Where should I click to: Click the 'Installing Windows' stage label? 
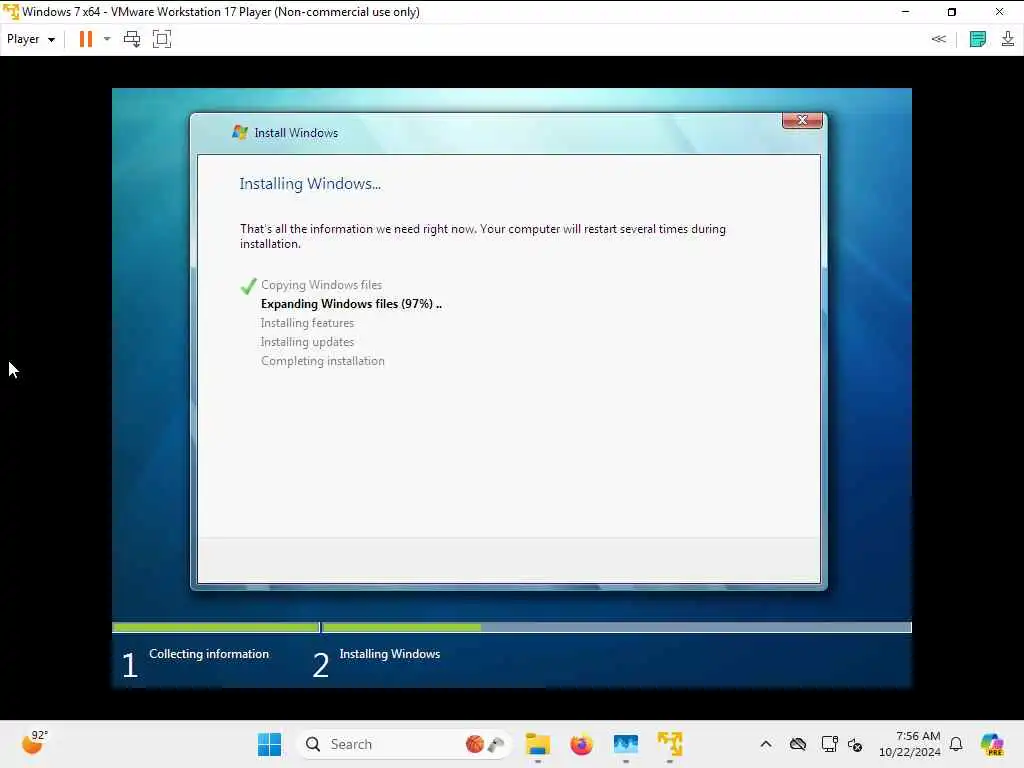[390, 654]
